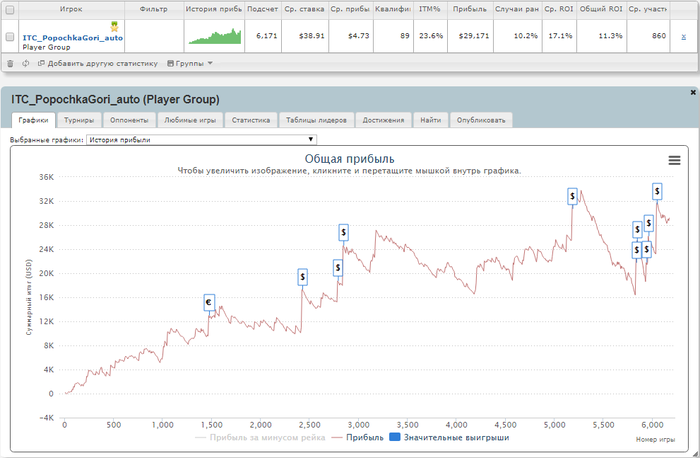
Task: Click the Фильтр column header
Action: [154, 9]
